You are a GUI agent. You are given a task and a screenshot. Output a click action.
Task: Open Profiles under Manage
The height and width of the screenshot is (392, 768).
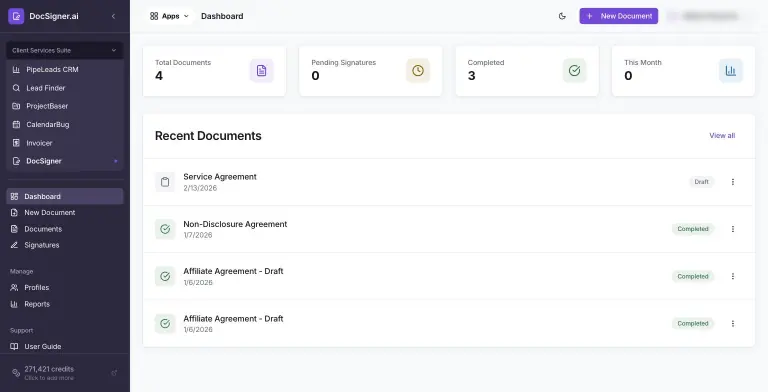click(x=65, y=288)
